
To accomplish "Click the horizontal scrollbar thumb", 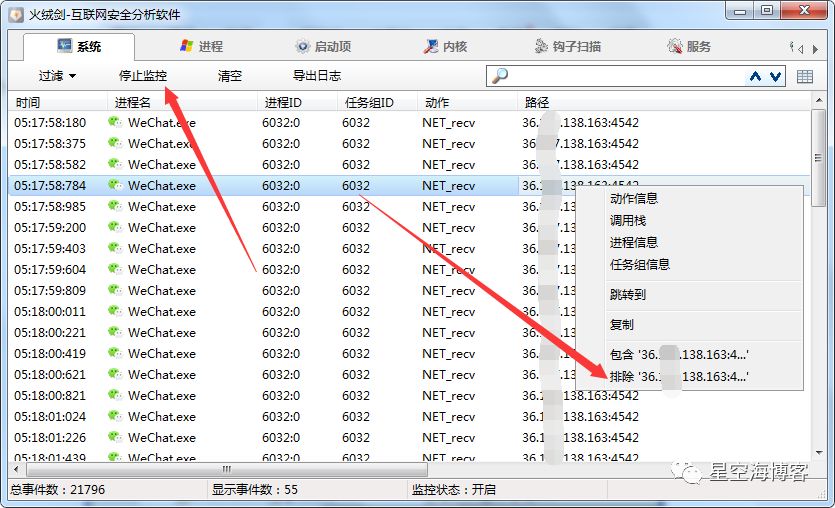I will pyautogui.click(x=227, y=469).
